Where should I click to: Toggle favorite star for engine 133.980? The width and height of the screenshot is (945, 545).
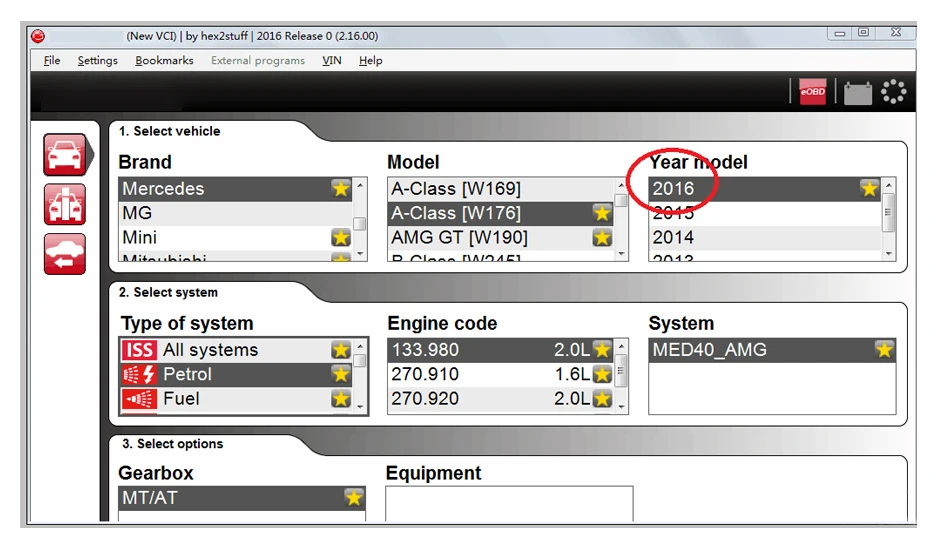coord(601,350)
